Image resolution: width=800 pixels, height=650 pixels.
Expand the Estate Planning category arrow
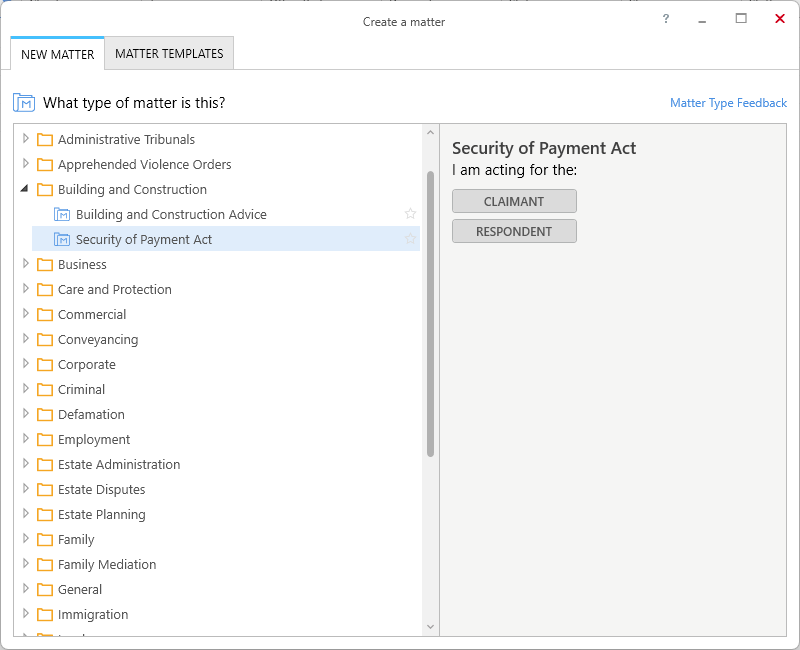click(x=26, y=513)
